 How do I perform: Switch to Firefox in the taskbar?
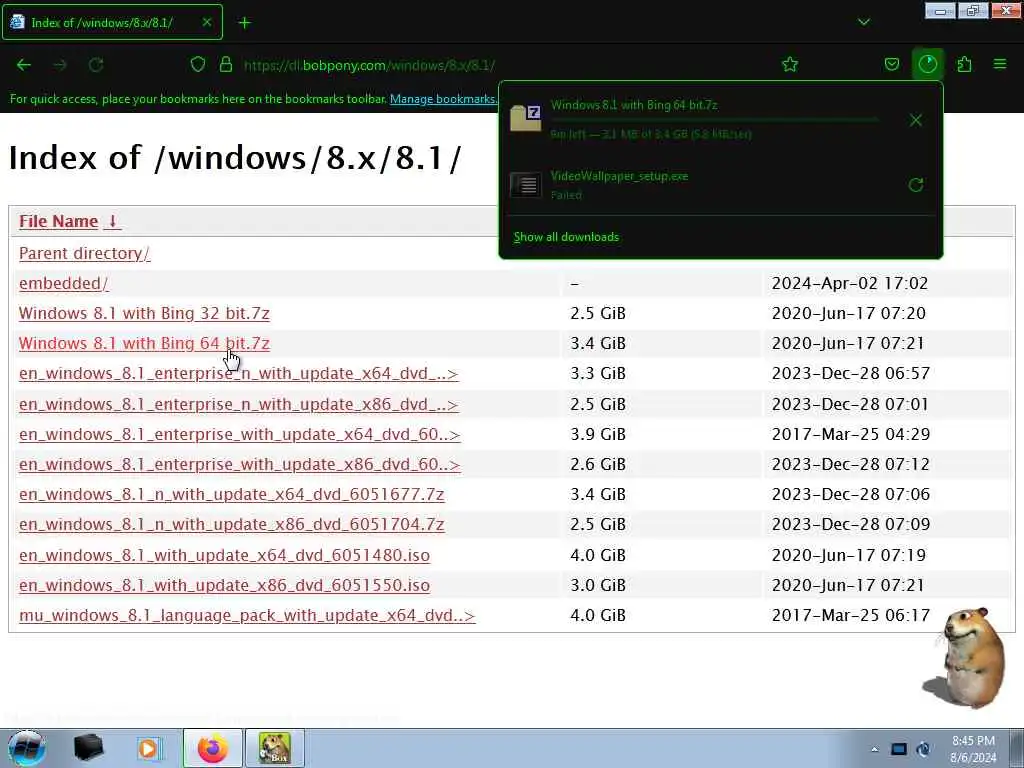[212, 748]
